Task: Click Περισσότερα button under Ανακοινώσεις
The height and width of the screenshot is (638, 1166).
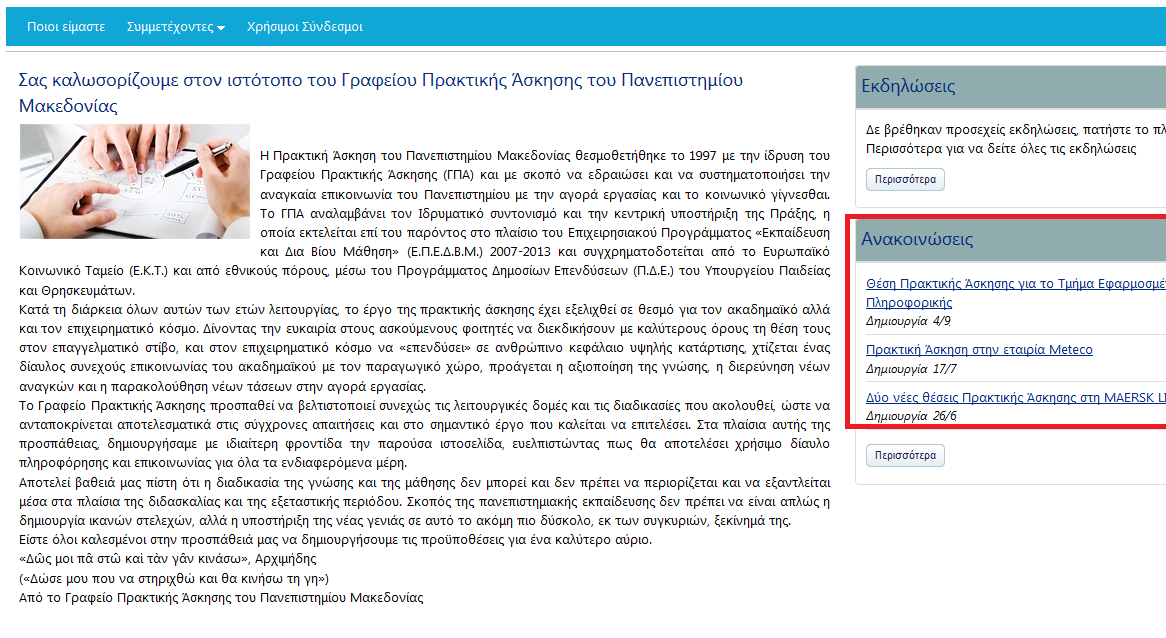Action: (905, 455)
